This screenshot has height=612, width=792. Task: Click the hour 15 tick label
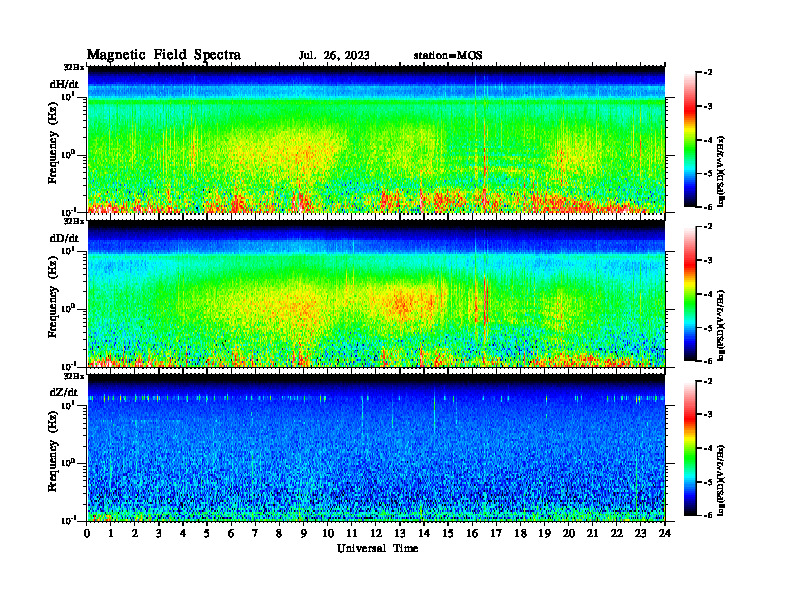[448, 533]
